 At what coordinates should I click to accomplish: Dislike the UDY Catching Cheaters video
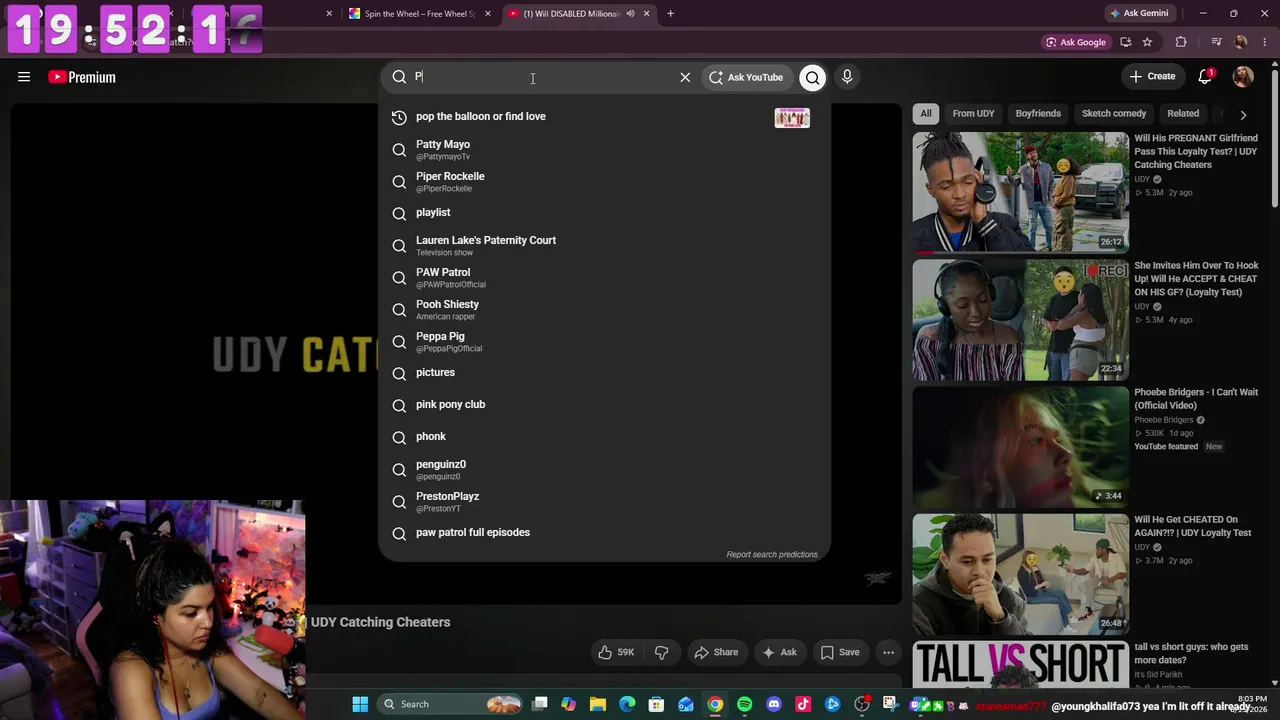tap(661, 653)
